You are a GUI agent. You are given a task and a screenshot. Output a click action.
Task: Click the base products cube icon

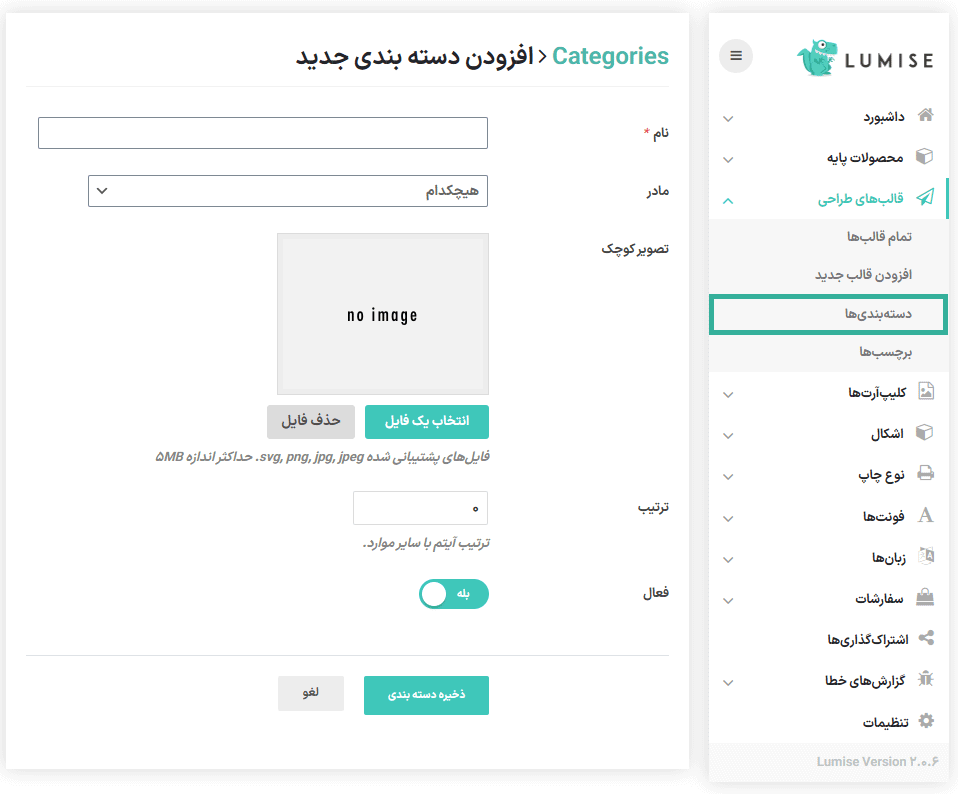(926, 157)
